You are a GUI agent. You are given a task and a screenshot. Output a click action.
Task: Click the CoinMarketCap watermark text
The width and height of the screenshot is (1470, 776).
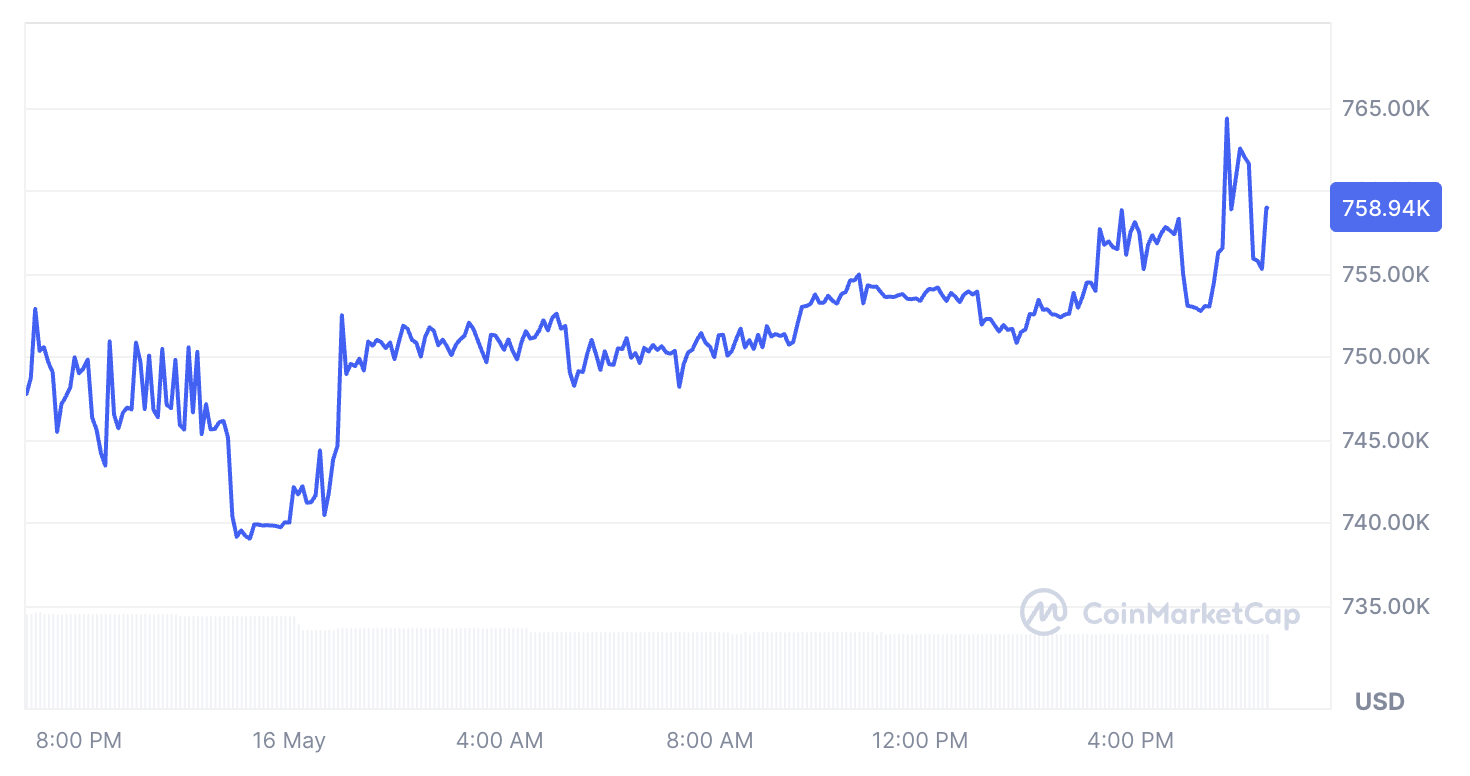1191,614
